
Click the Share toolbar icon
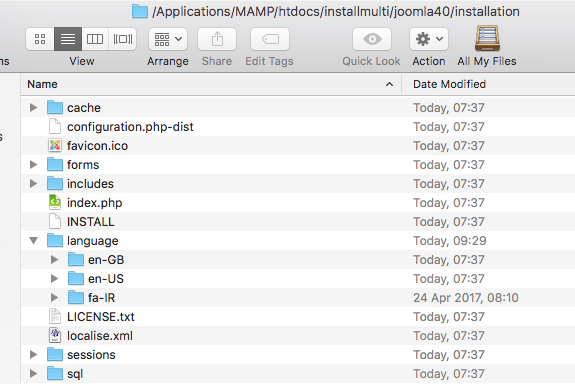[217, 39]
